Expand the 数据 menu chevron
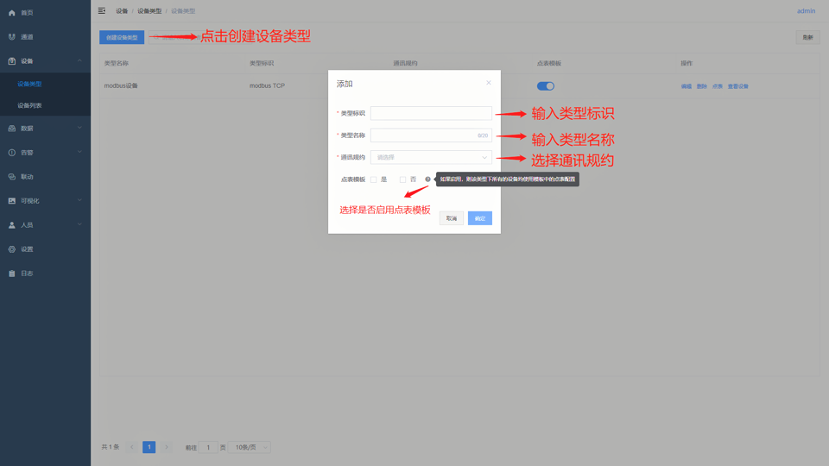Viewport: 830px width, 466px height. click(x=80, y=128)
